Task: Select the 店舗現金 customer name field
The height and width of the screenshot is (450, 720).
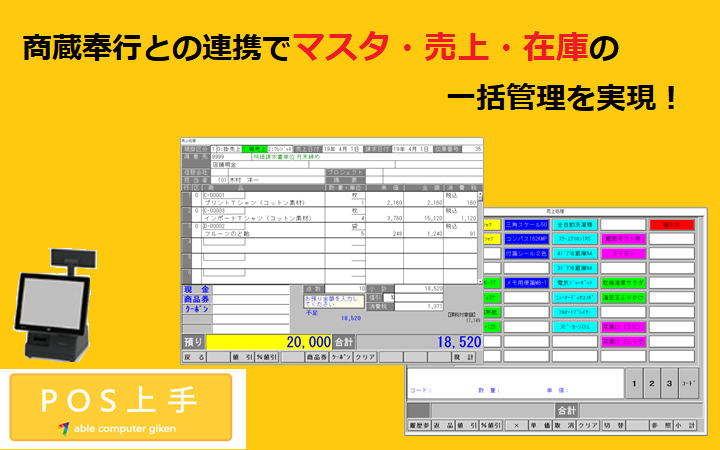Action: pos(259,164)
